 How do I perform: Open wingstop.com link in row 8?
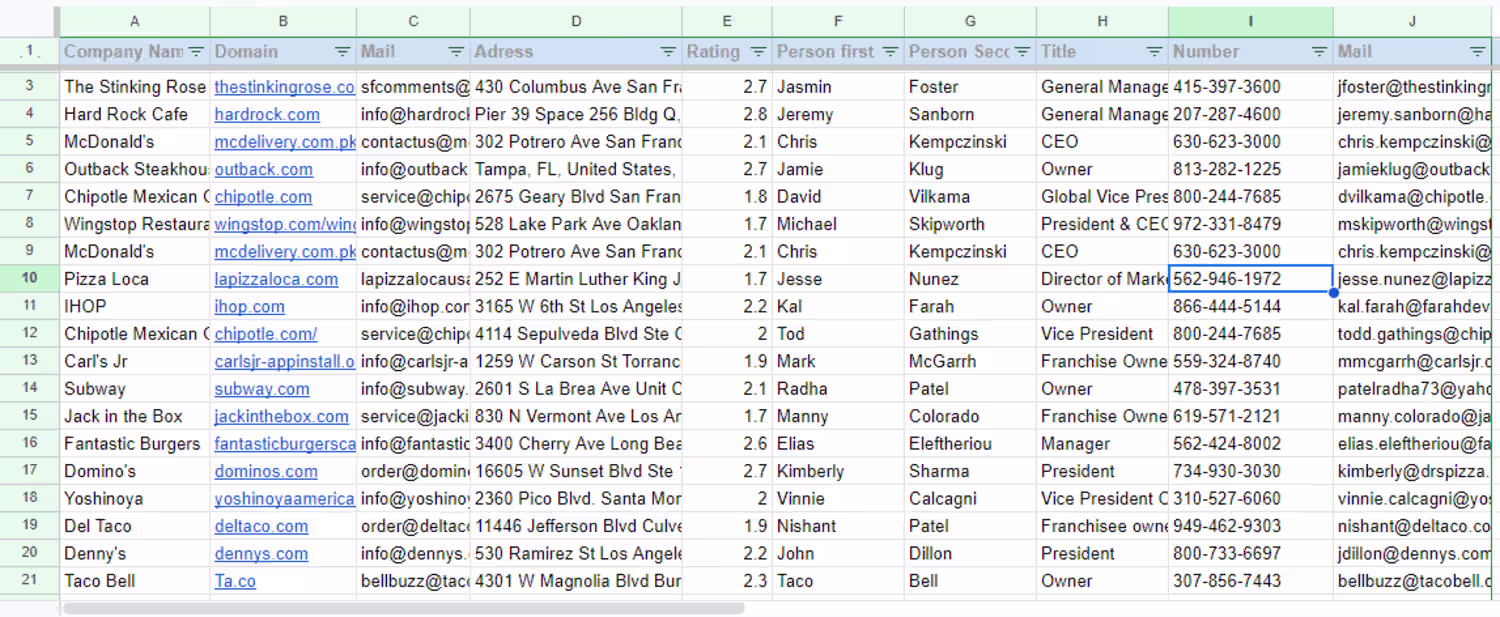284,224
